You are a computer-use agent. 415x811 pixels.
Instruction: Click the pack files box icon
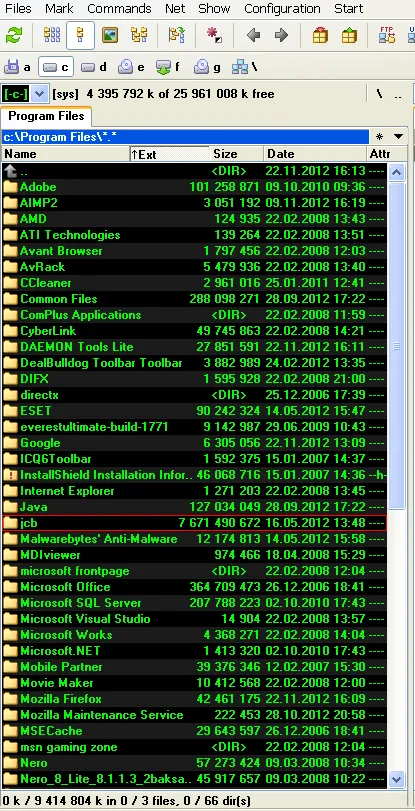(320, 35)
